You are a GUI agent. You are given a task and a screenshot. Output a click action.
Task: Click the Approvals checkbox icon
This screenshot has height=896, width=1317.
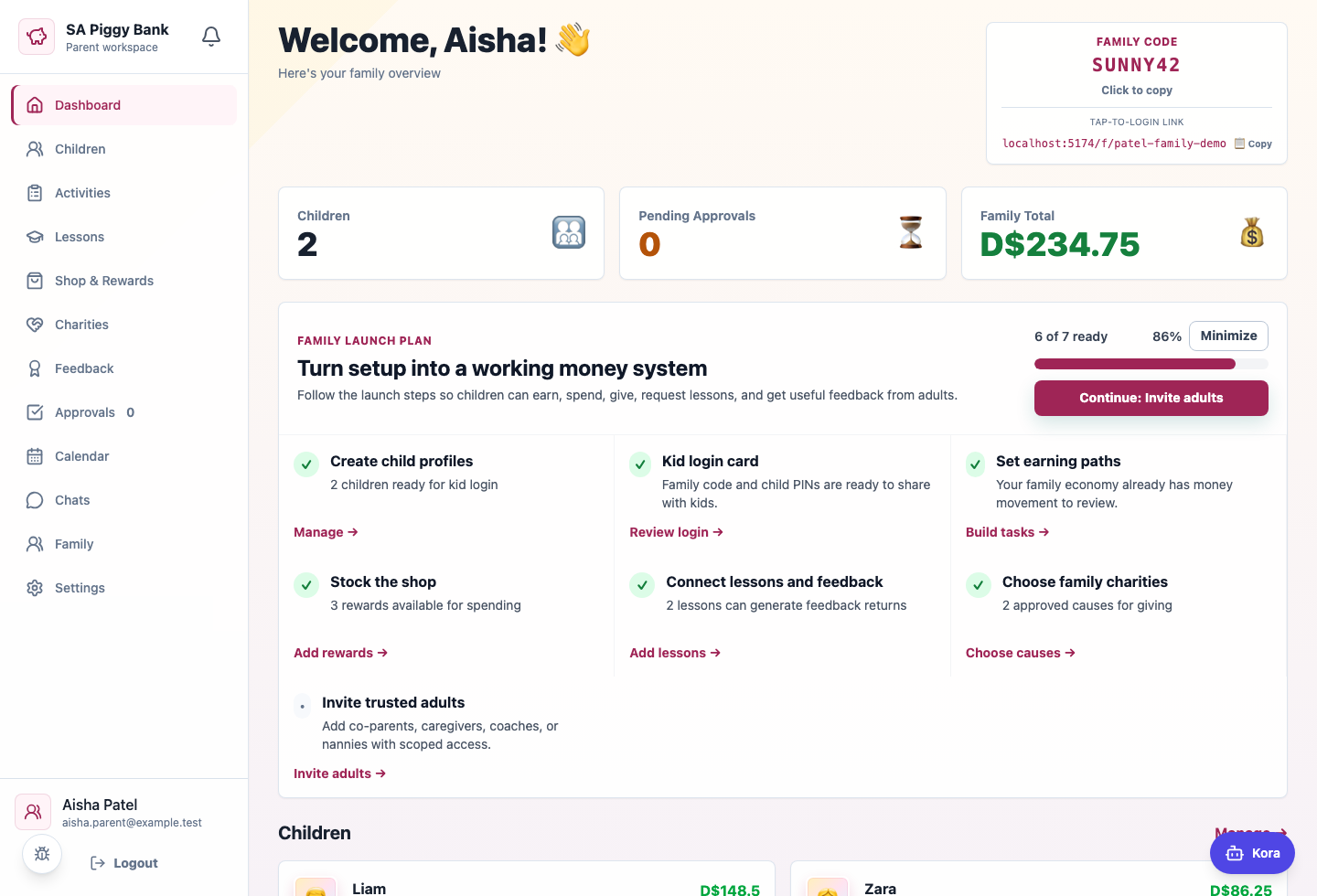click(35, 412)
